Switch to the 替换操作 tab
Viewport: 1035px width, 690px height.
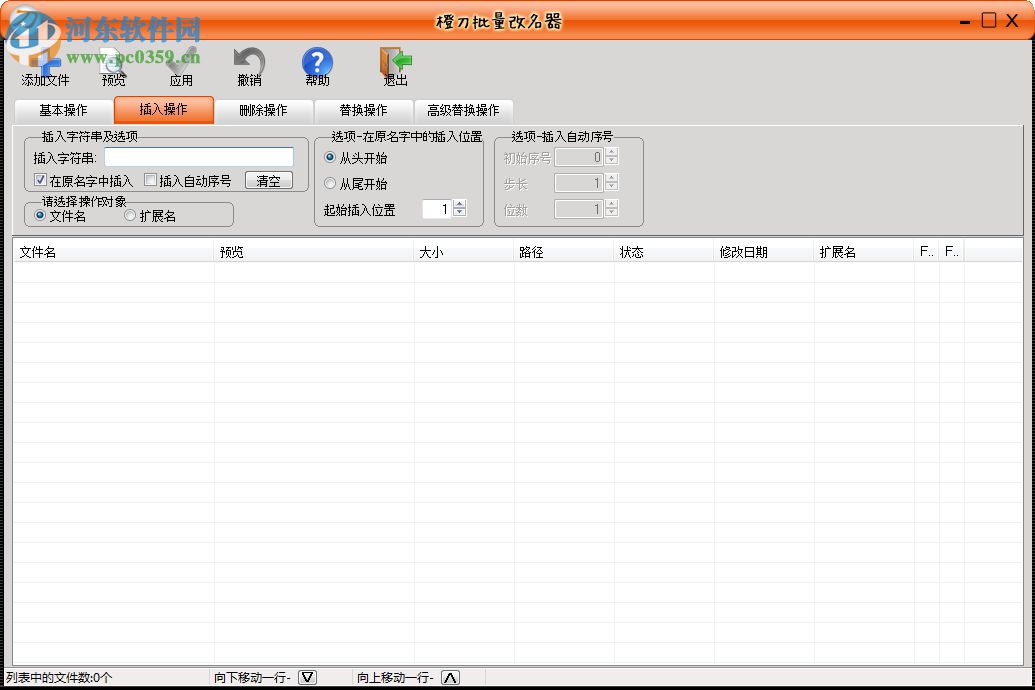[361, 111]
